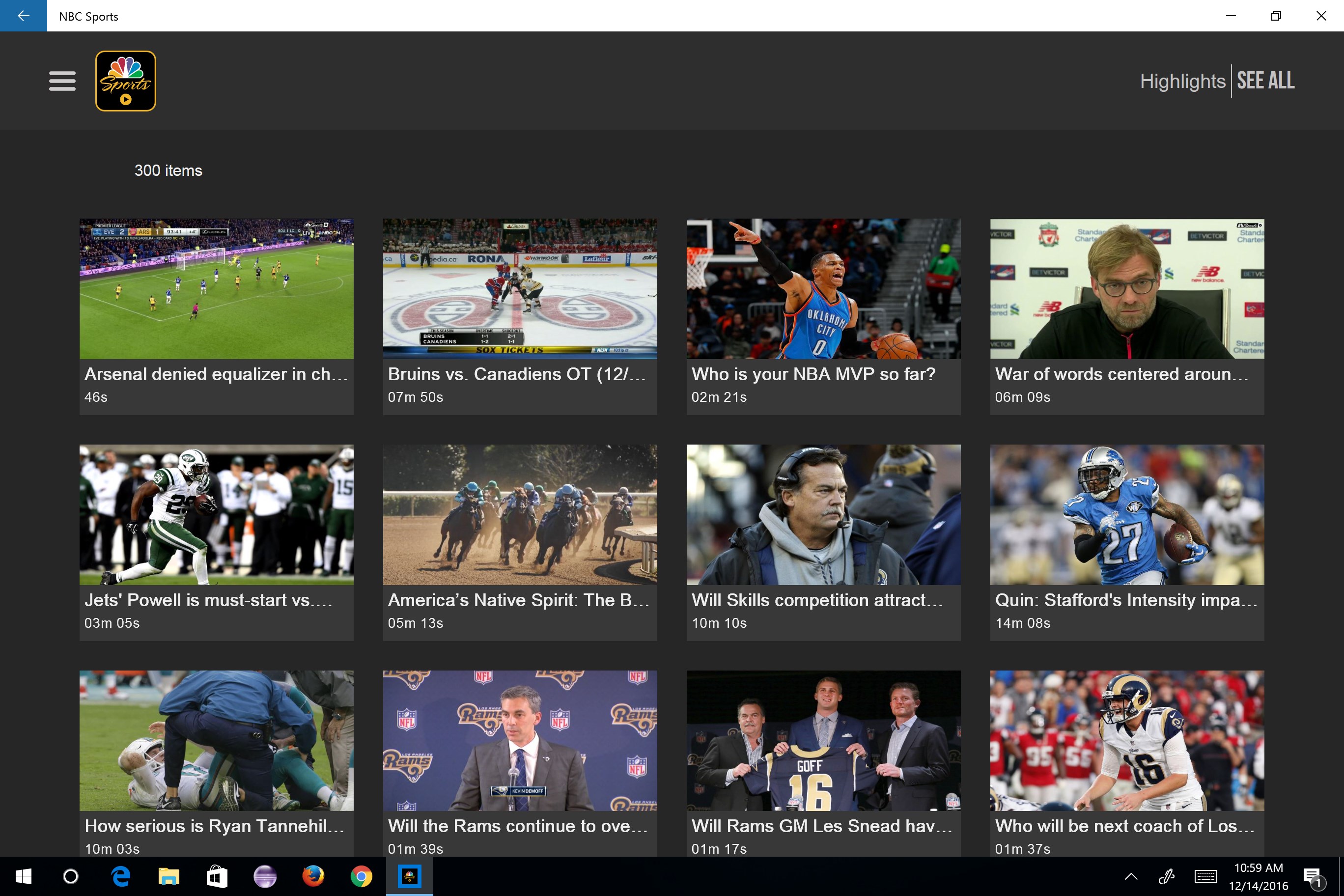Expand the system tray hidden icons chevron

click(x=1131, y=876)
